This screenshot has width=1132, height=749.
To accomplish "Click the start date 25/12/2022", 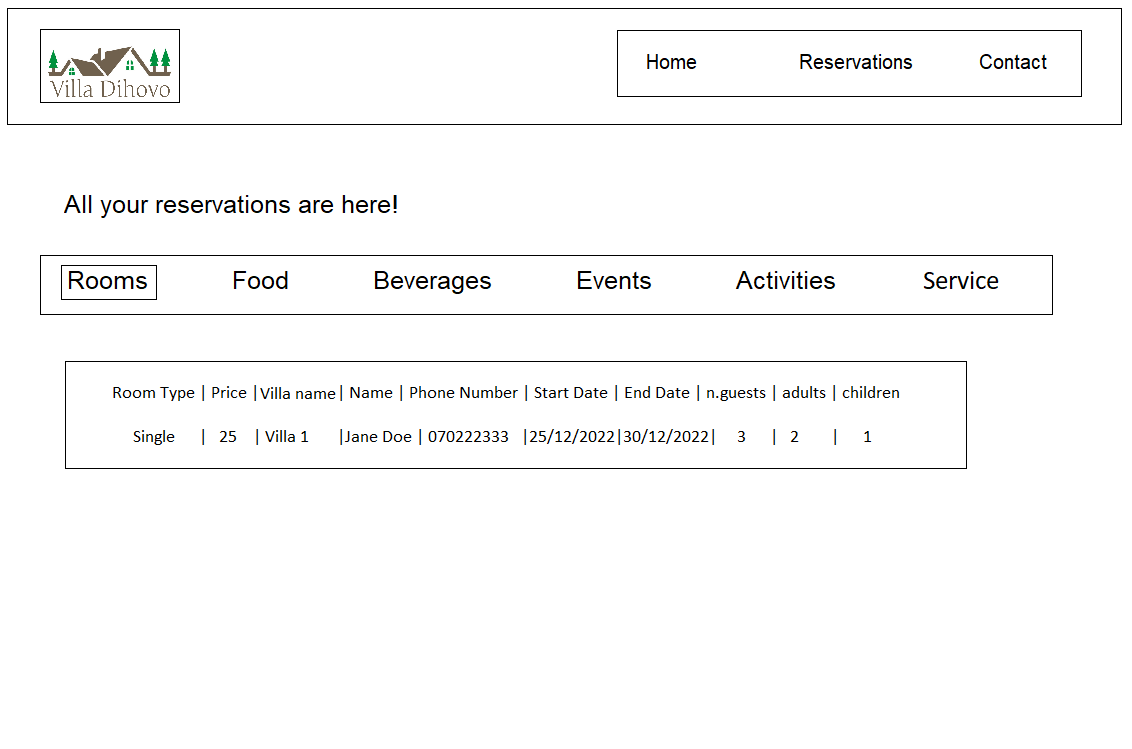I will [572, 437].
